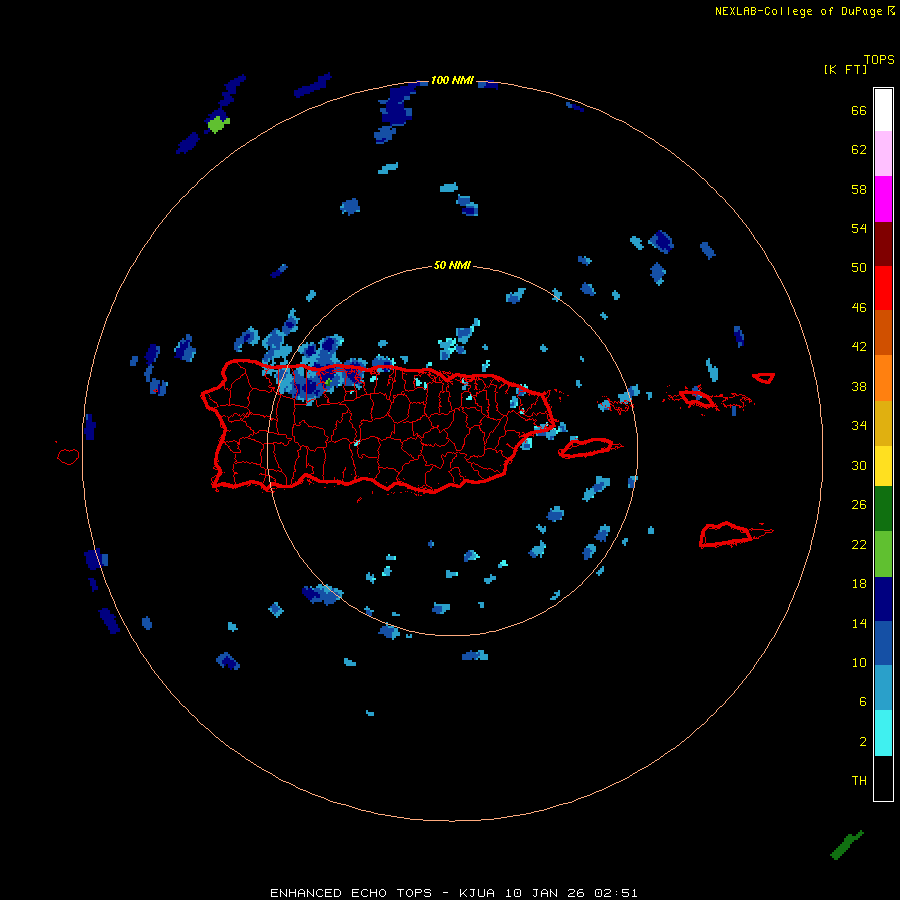Click the TOPS legend title
Screen dimensions: 900x900
(879, 59)
